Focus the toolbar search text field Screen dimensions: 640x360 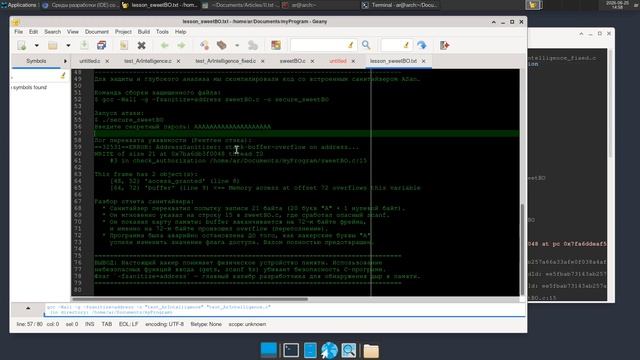click(x=318, y=45)
